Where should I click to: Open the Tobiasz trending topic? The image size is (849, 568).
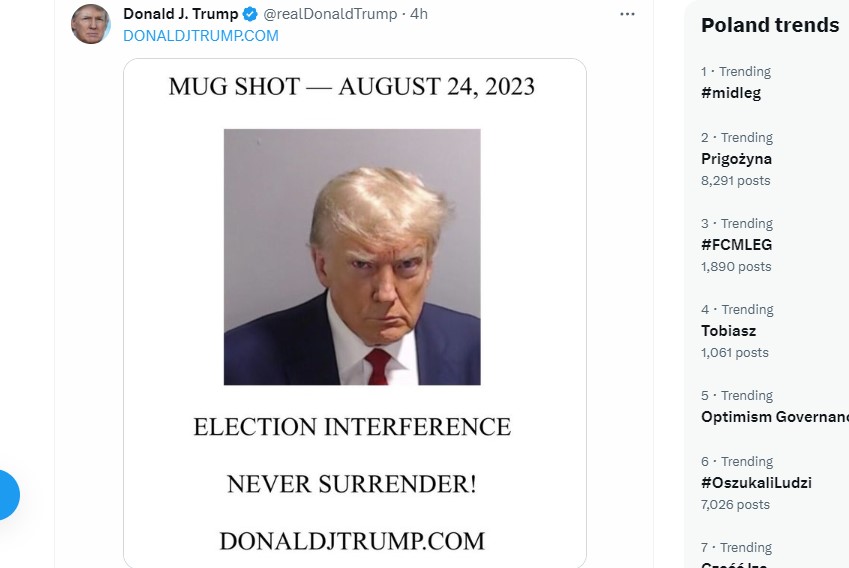(x=728, y=331)
